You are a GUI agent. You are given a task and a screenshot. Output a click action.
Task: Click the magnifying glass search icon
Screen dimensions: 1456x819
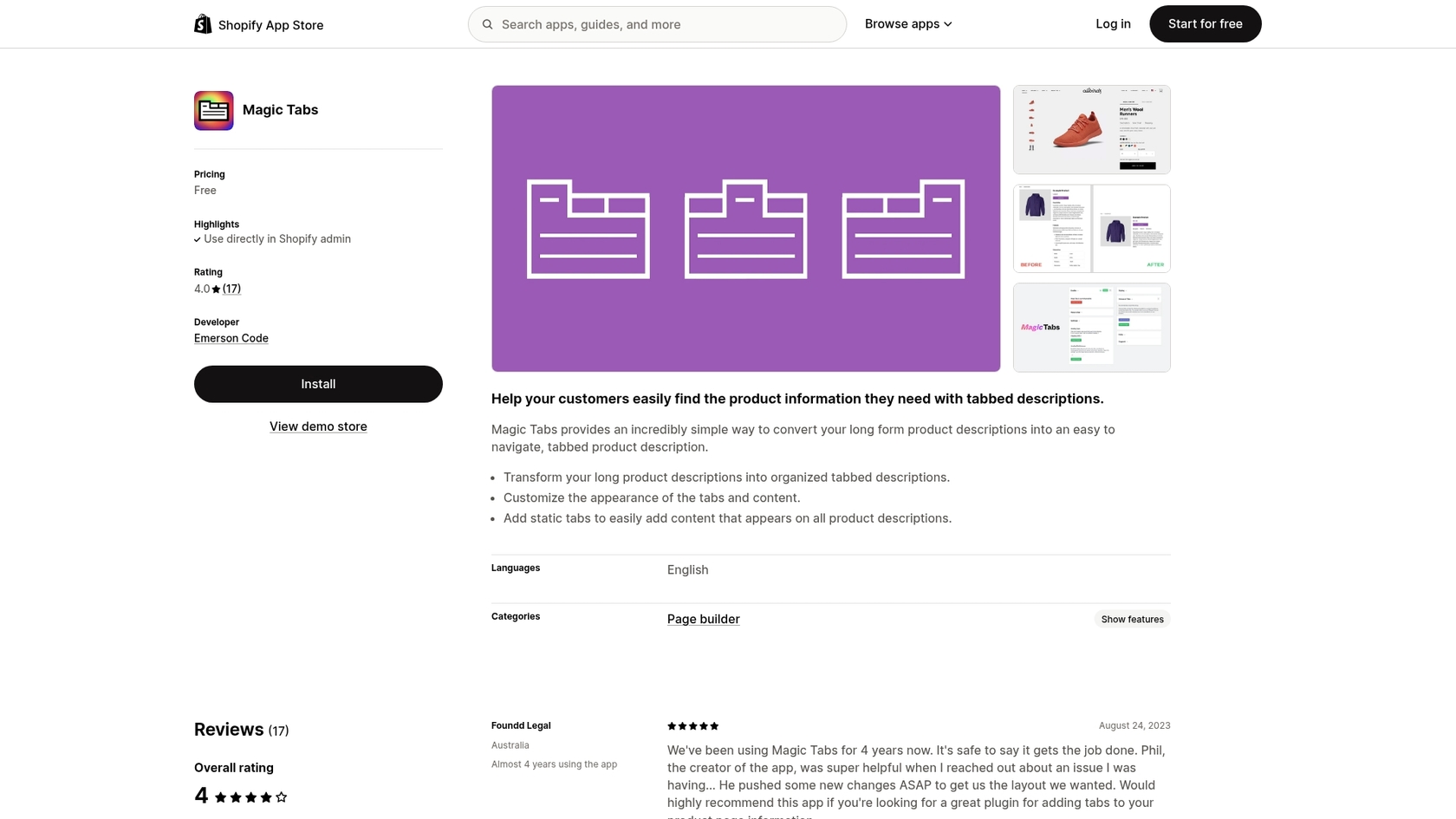pyautogui.click(x=488, y=24)
